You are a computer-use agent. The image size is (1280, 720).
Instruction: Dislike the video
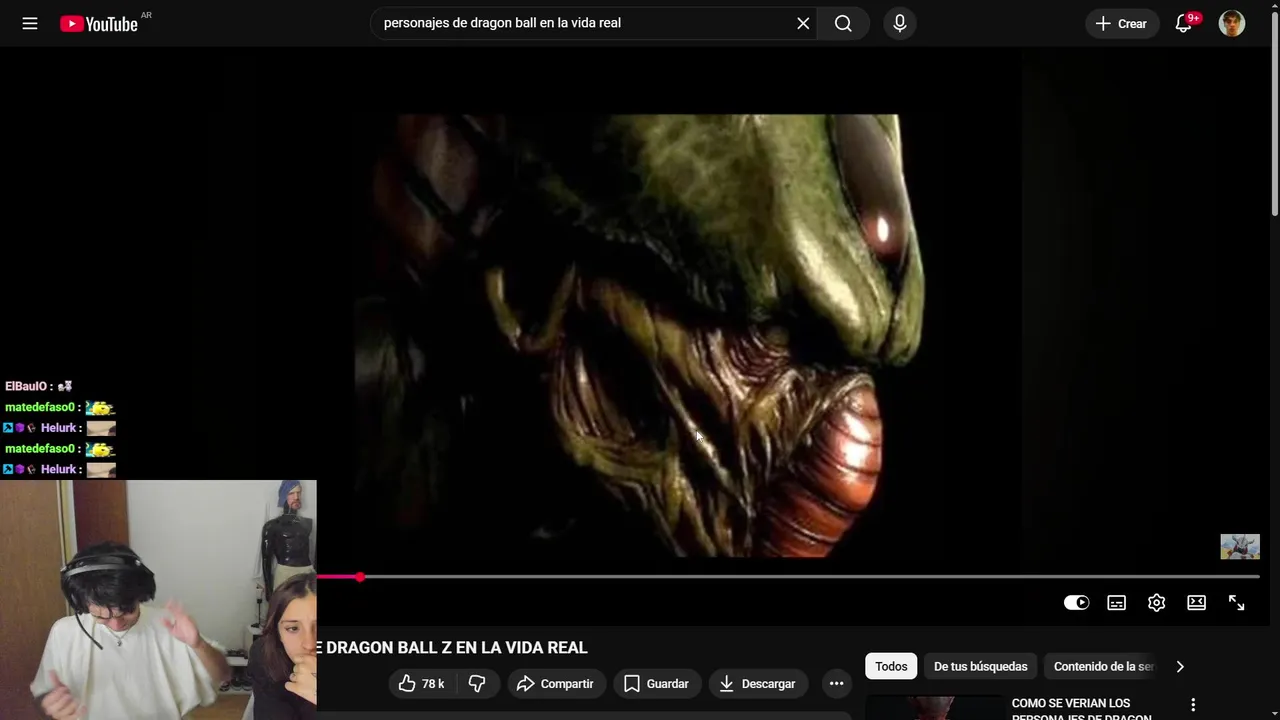pyautogui.click(x=477, y=684)
